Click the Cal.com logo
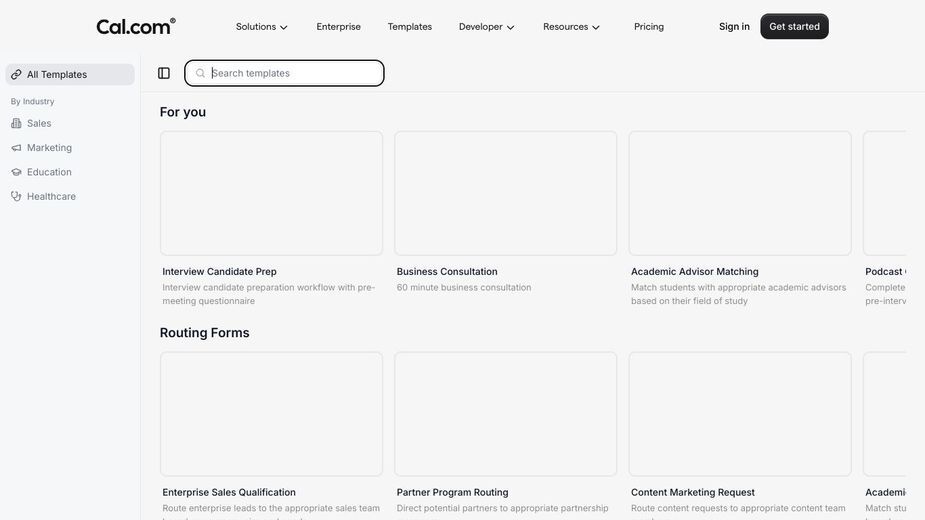The image size is (925, 520). [136, 27]
